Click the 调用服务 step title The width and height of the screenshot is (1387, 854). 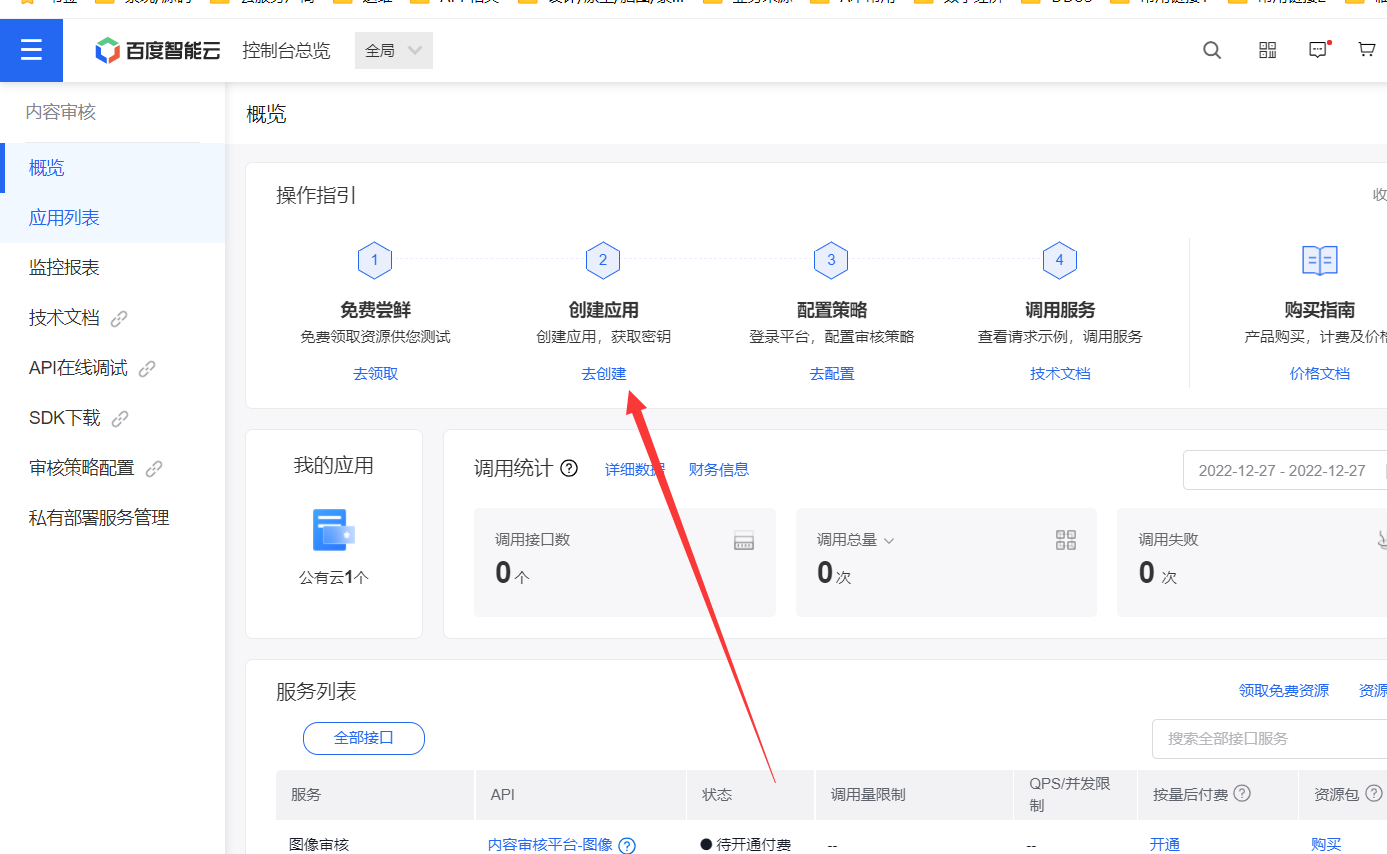[1060, 310]
